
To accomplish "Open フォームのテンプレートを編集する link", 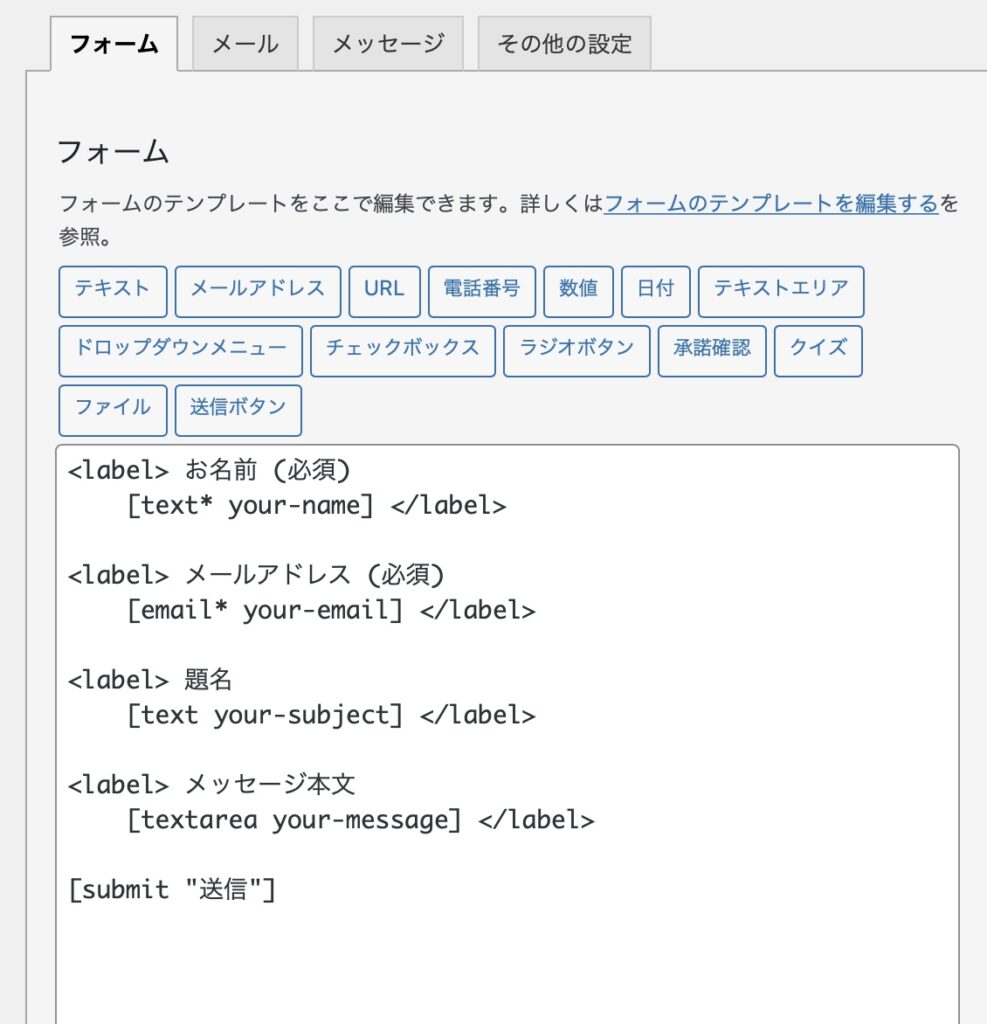I will 771,204.
